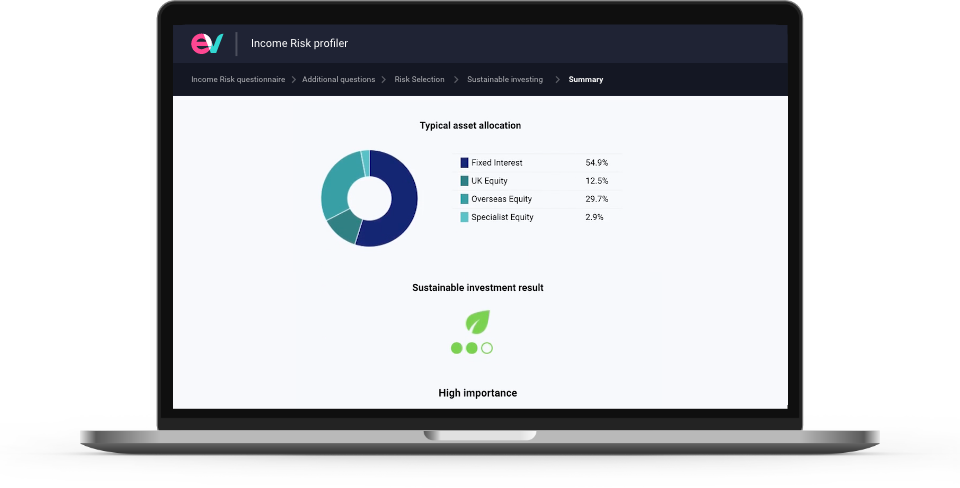Open the Sustainable investing step

click(505, 80)
